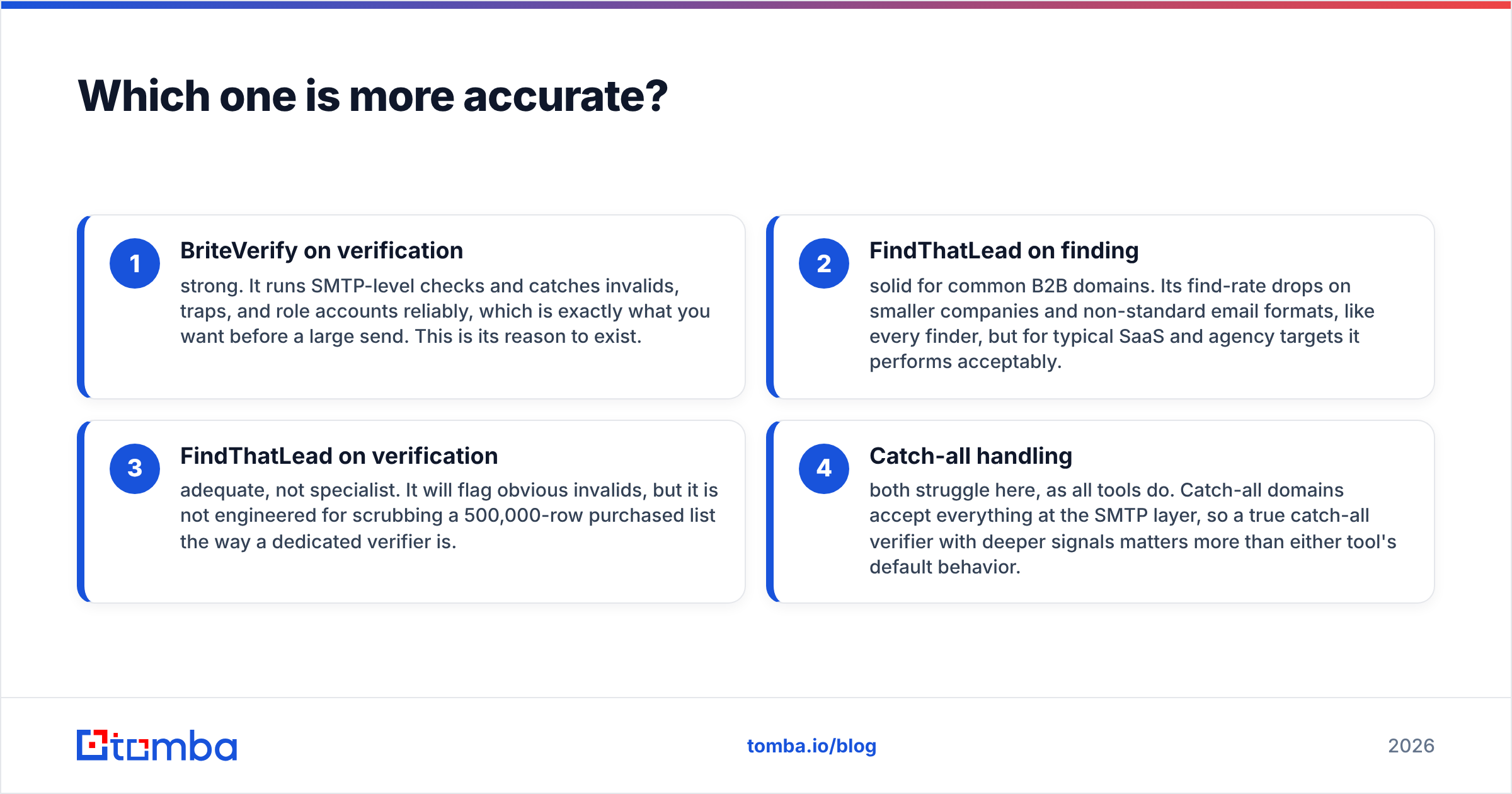This screenshot has width=1512, height=794.
Task: Click the Tomba logo square icon
Action: coord(93,745)
